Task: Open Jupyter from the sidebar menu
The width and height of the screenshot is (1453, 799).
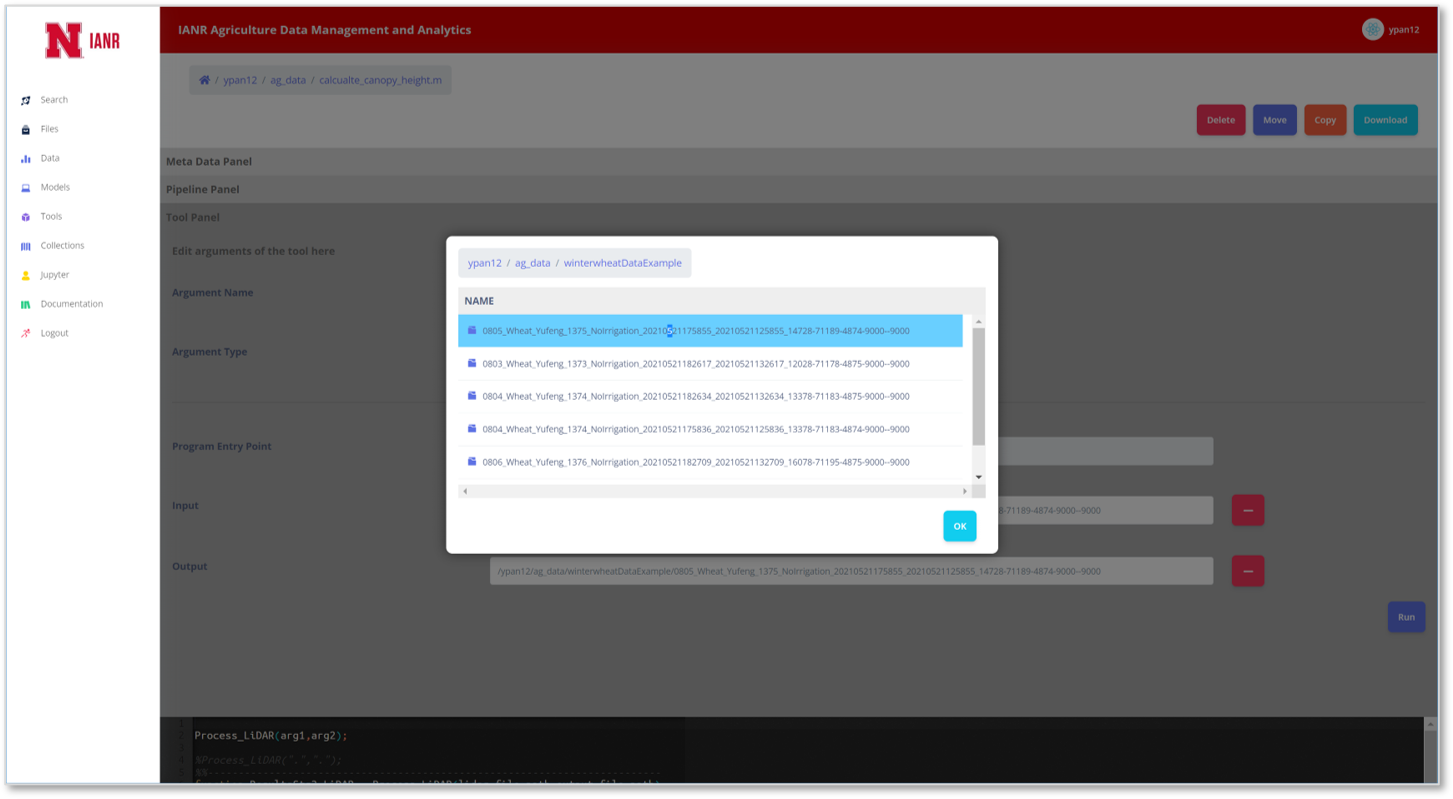Action: pos(55,274)
